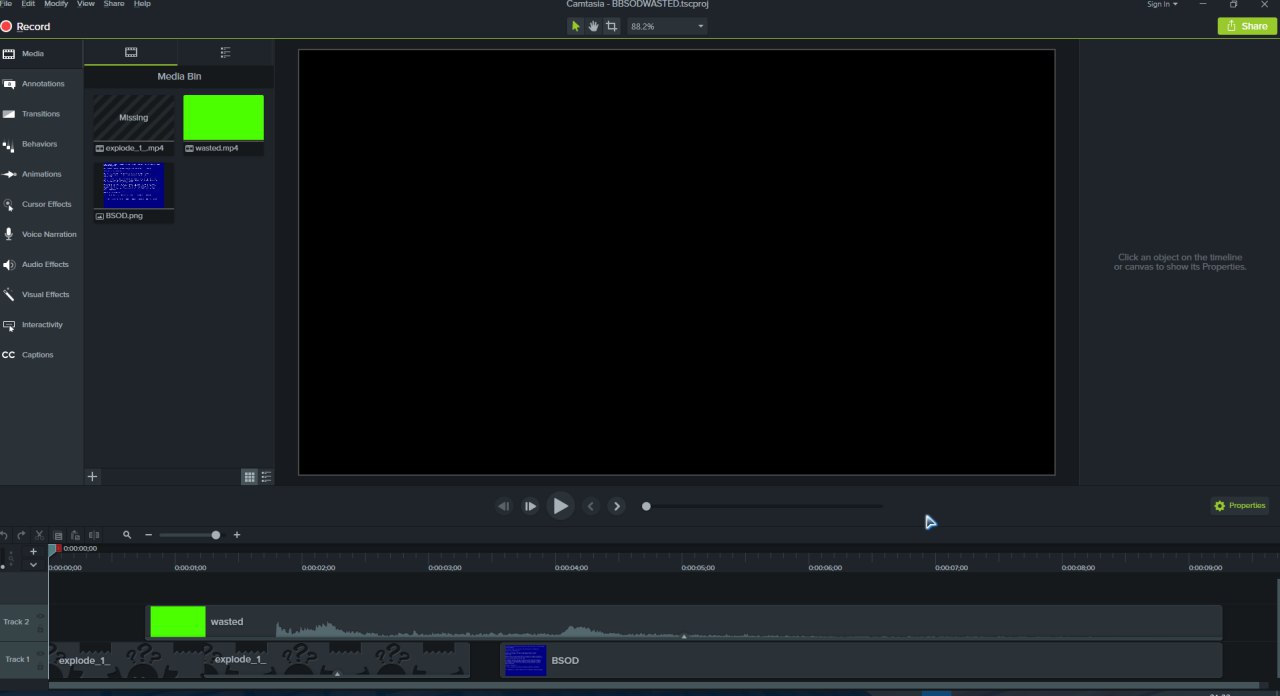Expand the Sign In dropdown

coord(1161,4)
